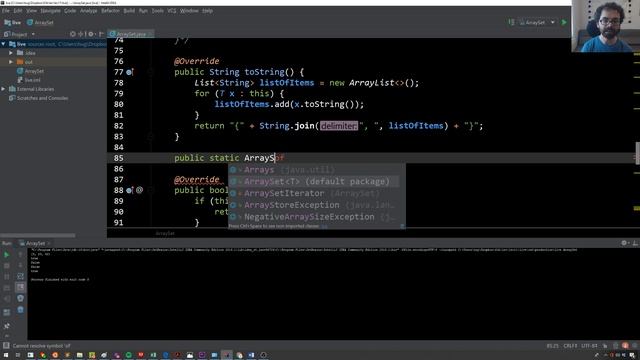
Task: Open Run panel settings gear
Action: pyautogui.click(x=624, y=243)
